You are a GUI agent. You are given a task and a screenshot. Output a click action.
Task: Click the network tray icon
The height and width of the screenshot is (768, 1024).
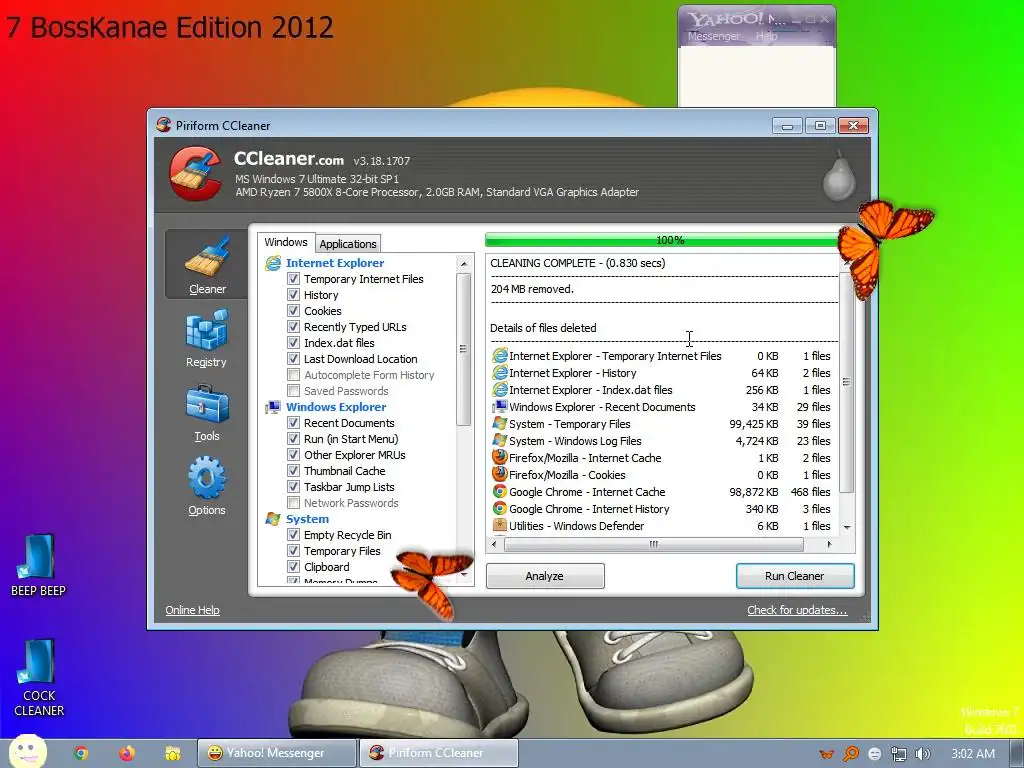[899, 754]
